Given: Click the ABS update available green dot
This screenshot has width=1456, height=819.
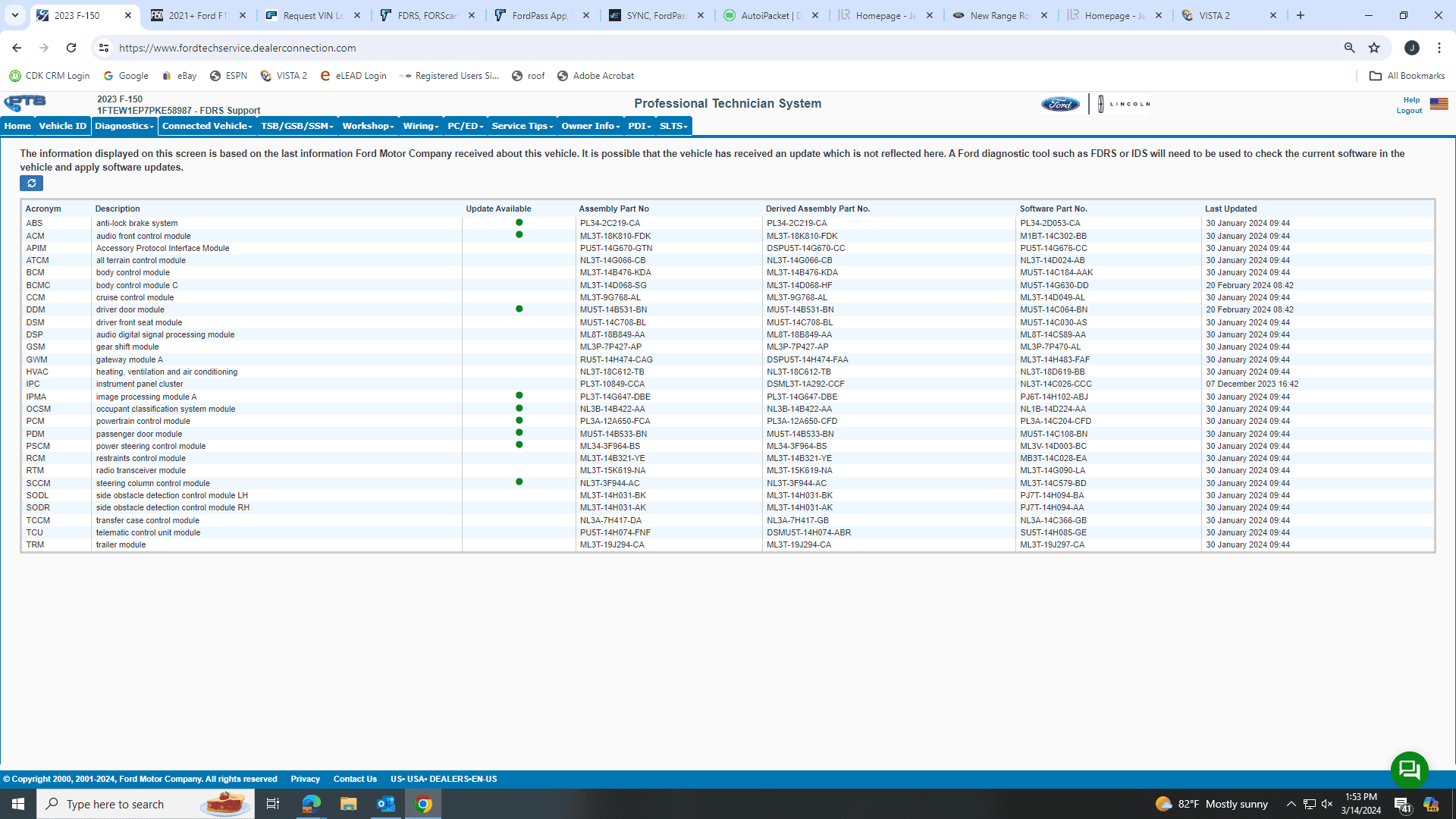Looking at the screenshot, I should pyautogui.click(x=519, y=223).
